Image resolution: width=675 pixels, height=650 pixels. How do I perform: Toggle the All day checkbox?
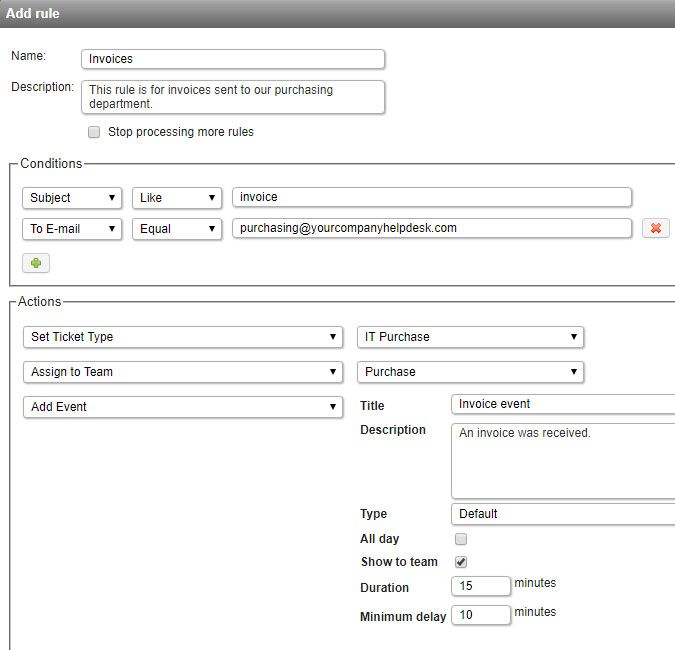pos(461,539)
